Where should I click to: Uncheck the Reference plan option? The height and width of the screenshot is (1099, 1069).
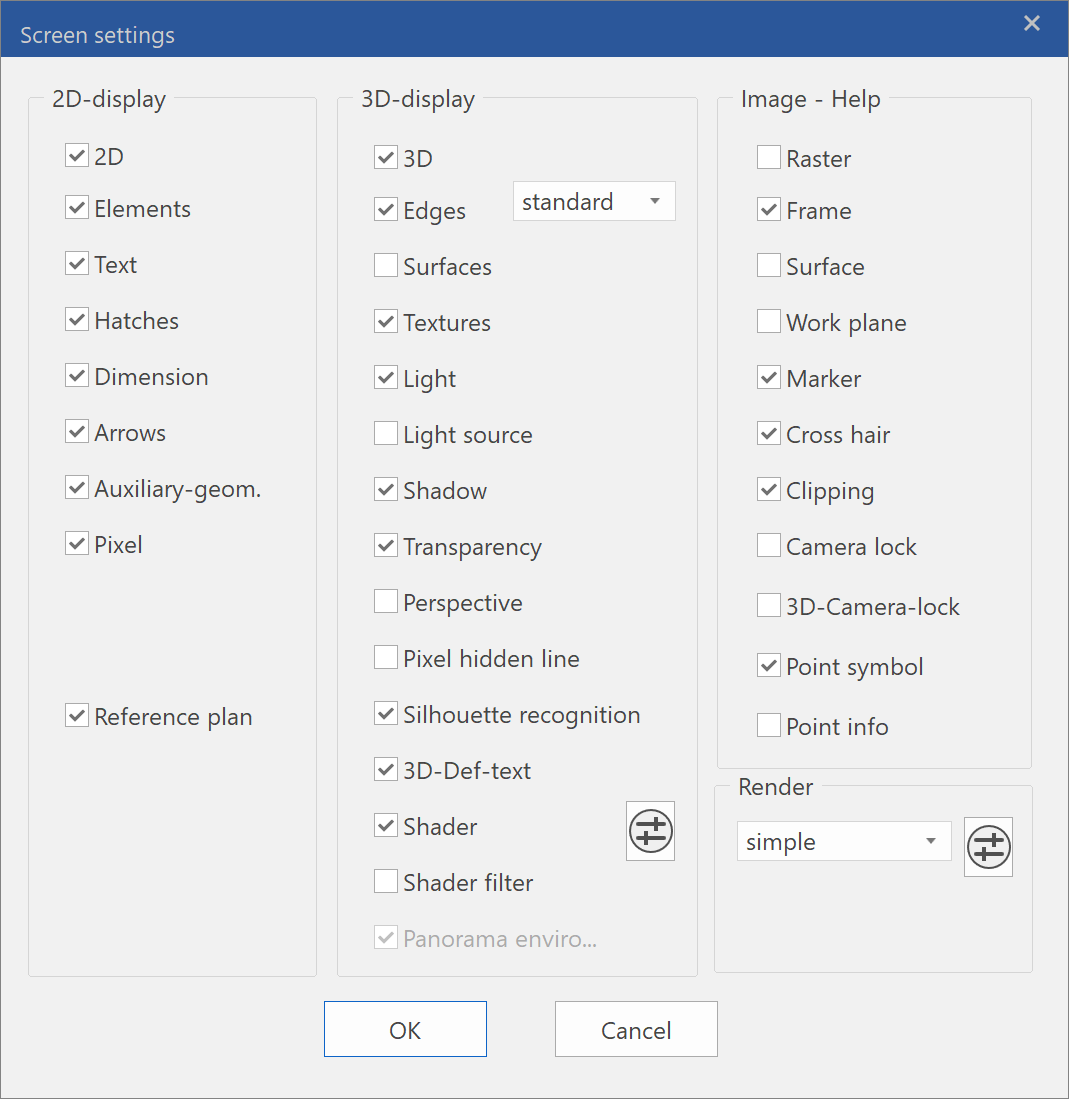pyautogui.click(x=77, y=716)
